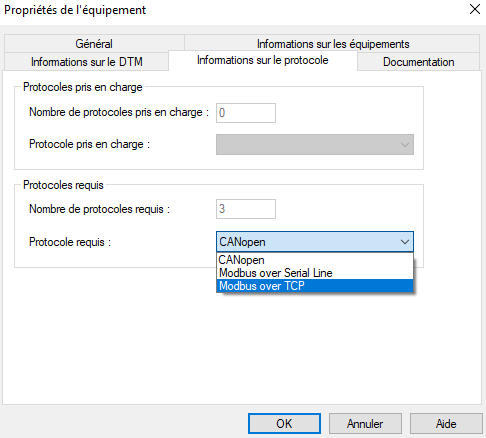Close the Propriétés de l'équipement dialog
This screenshot has width=486, height=438.
click(475, 9)
